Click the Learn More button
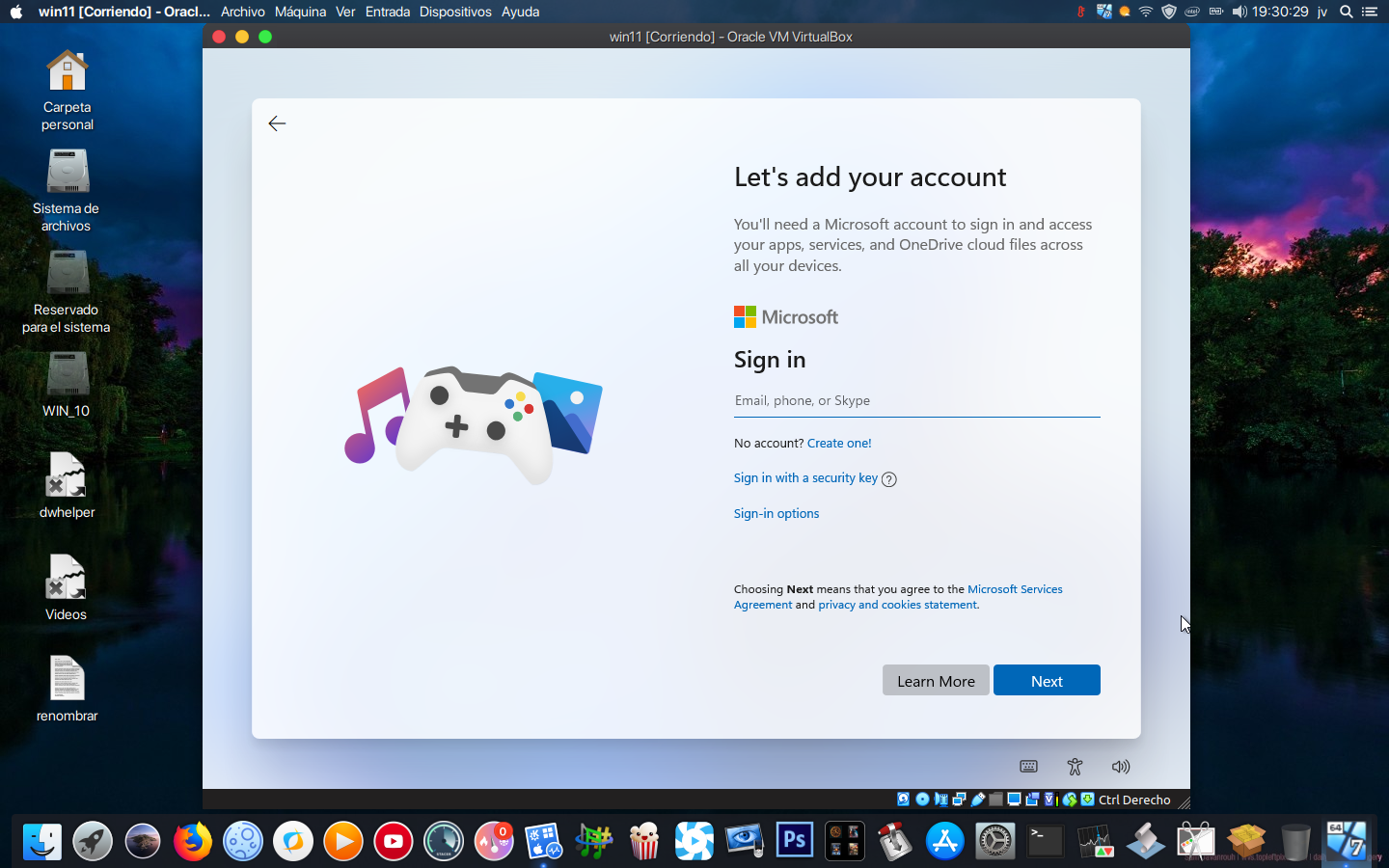Viewport: 1389px width, 868px height. pos(936,680)
